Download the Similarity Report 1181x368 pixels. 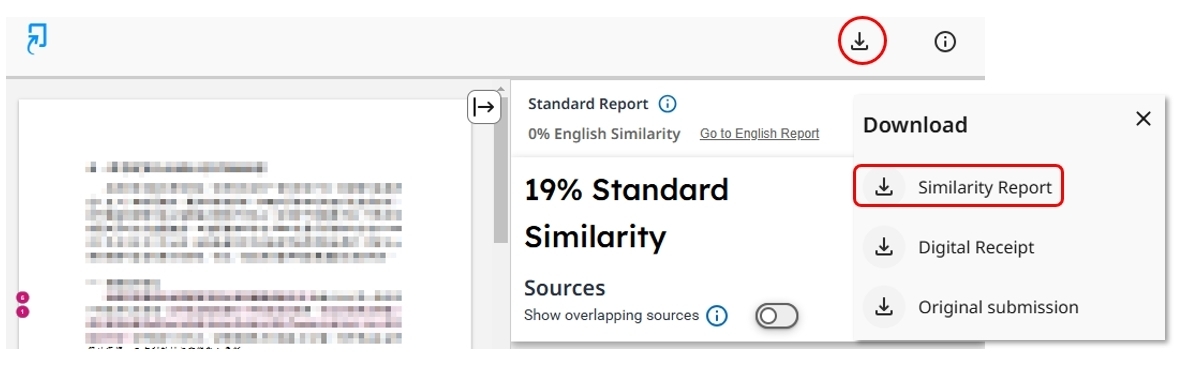(x=958, y=186)
